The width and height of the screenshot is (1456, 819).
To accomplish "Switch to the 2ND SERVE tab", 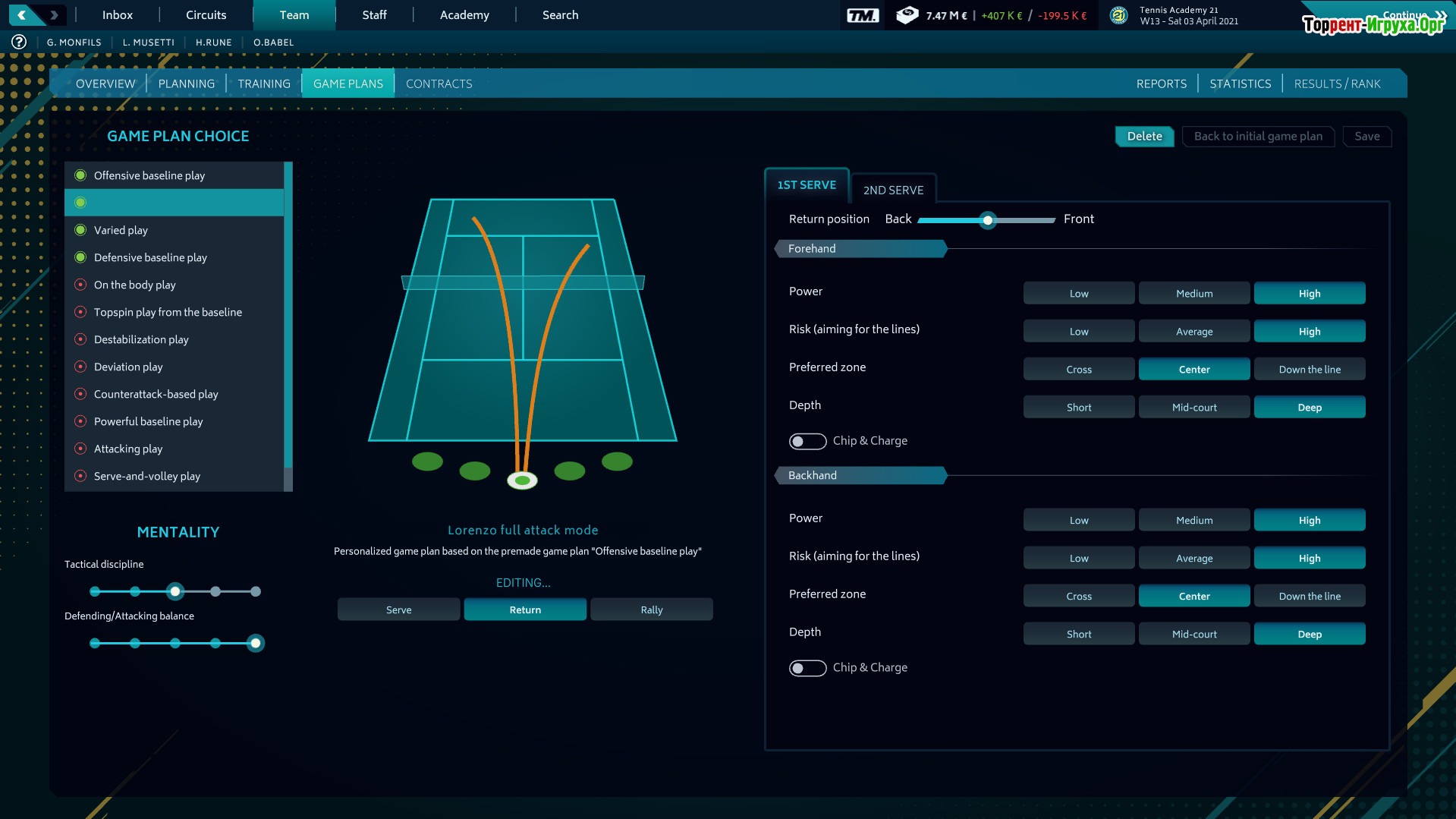I will tap(893, 190).
